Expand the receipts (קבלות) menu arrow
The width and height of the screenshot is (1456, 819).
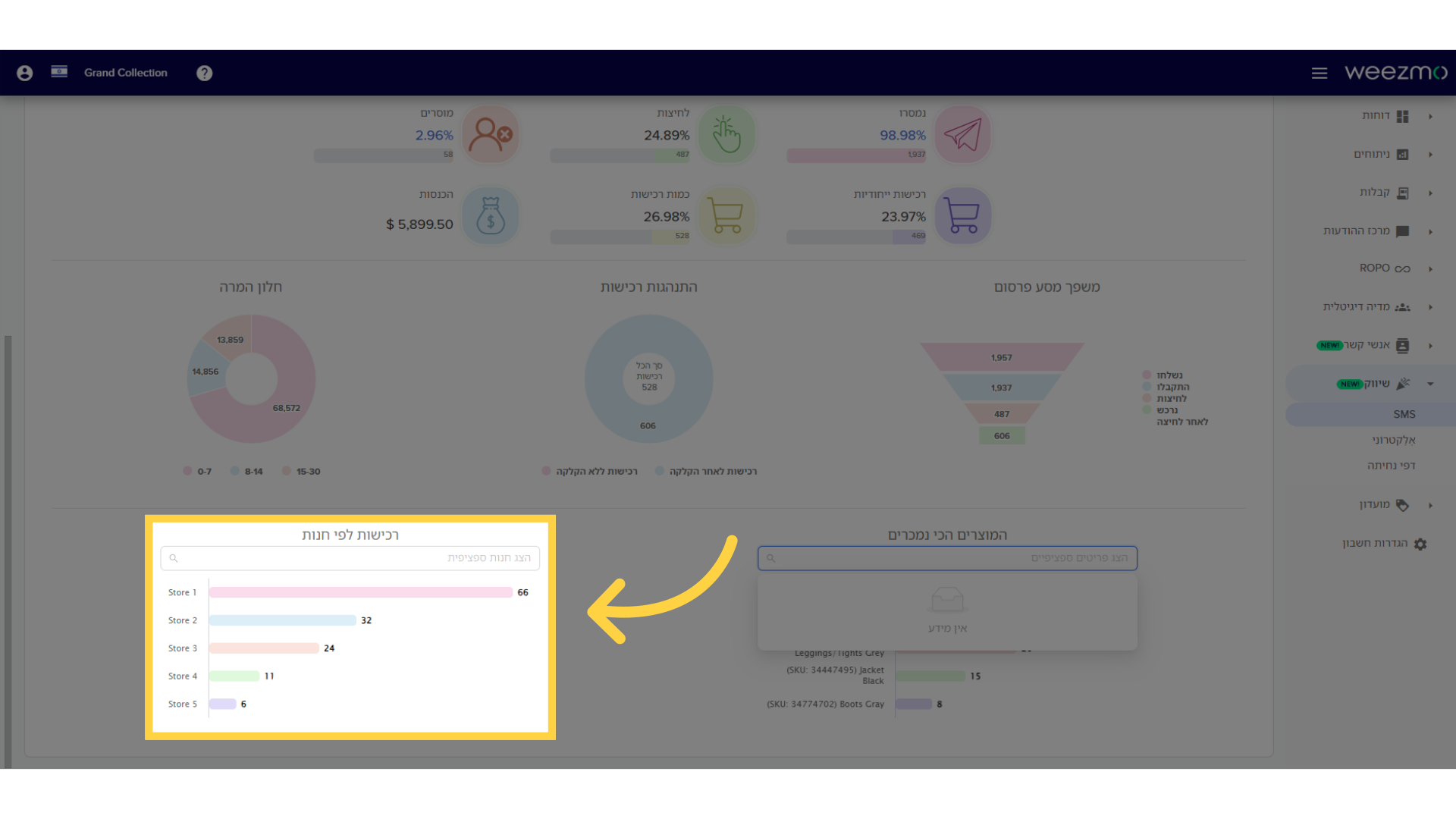click(1431, 193)
